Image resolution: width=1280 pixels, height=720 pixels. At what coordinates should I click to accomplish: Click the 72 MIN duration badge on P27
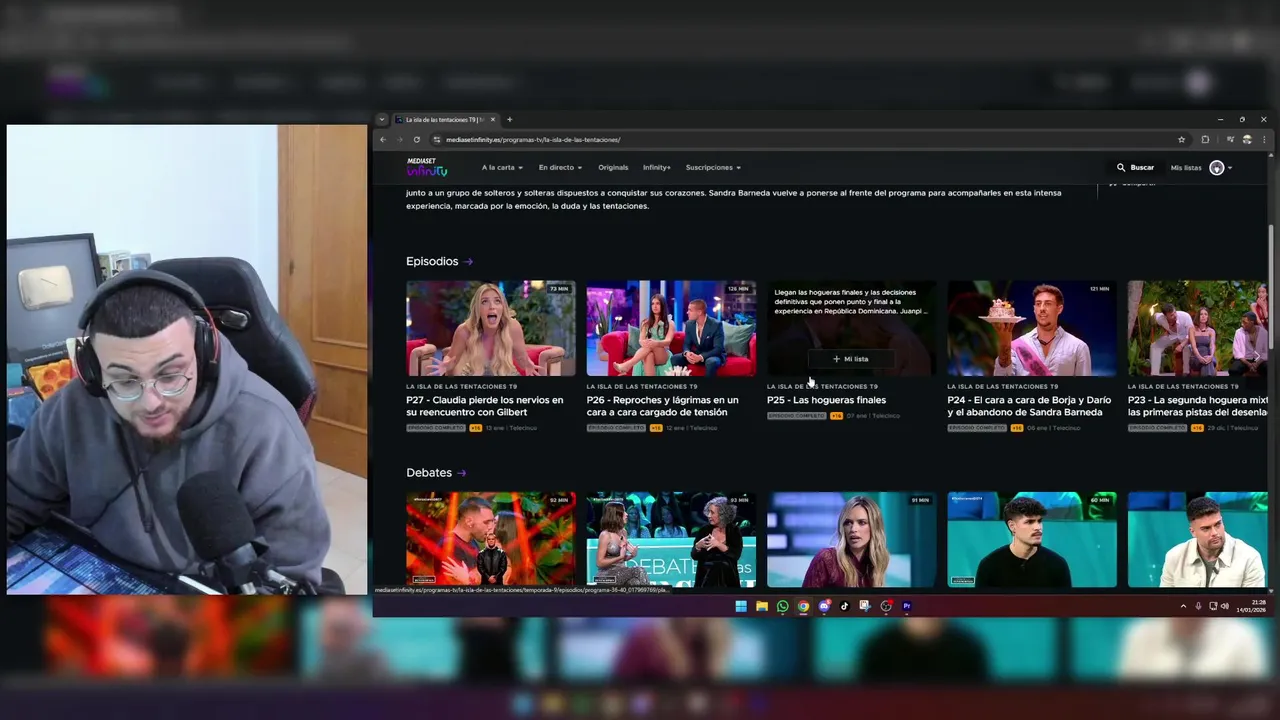pyautogui.click(x=559, y=289)
